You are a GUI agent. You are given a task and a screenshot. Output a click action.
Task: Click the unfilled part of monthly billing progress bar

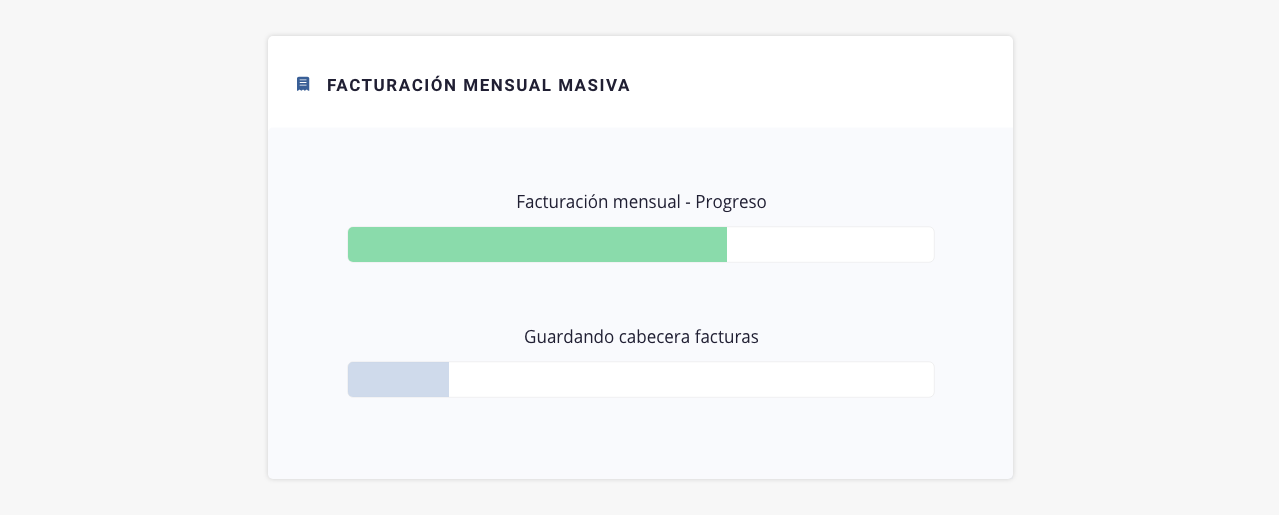pos(830,244)
